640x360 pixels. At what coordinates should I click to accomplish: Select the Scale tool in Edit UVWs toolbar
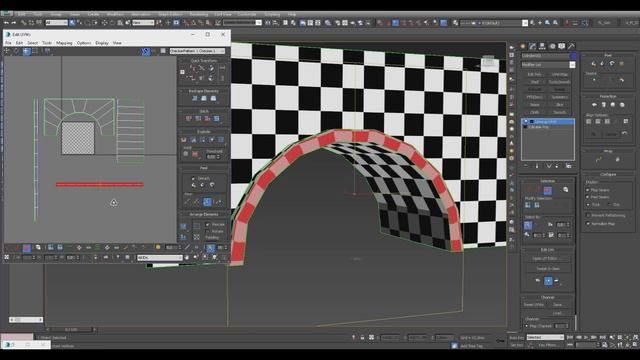click(26, 51)
